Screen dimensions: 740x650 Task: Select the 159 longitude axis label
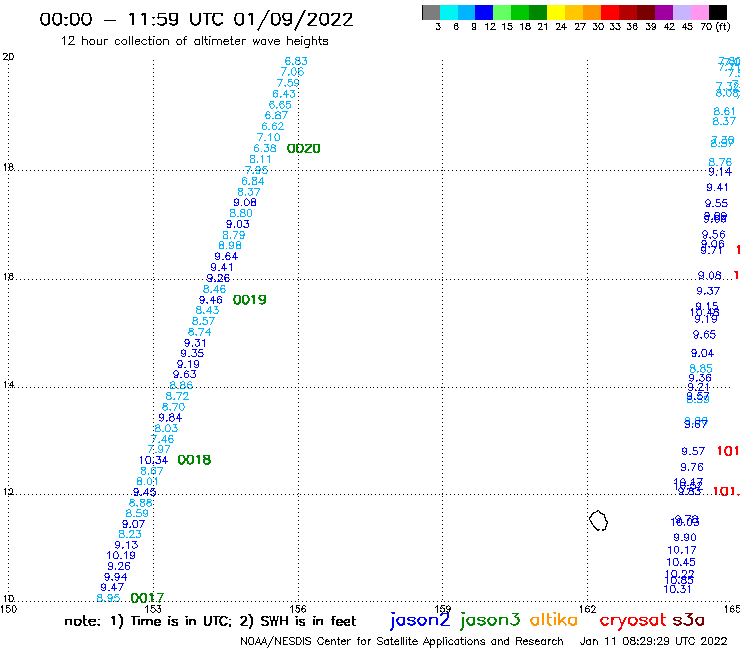point(442,609)
